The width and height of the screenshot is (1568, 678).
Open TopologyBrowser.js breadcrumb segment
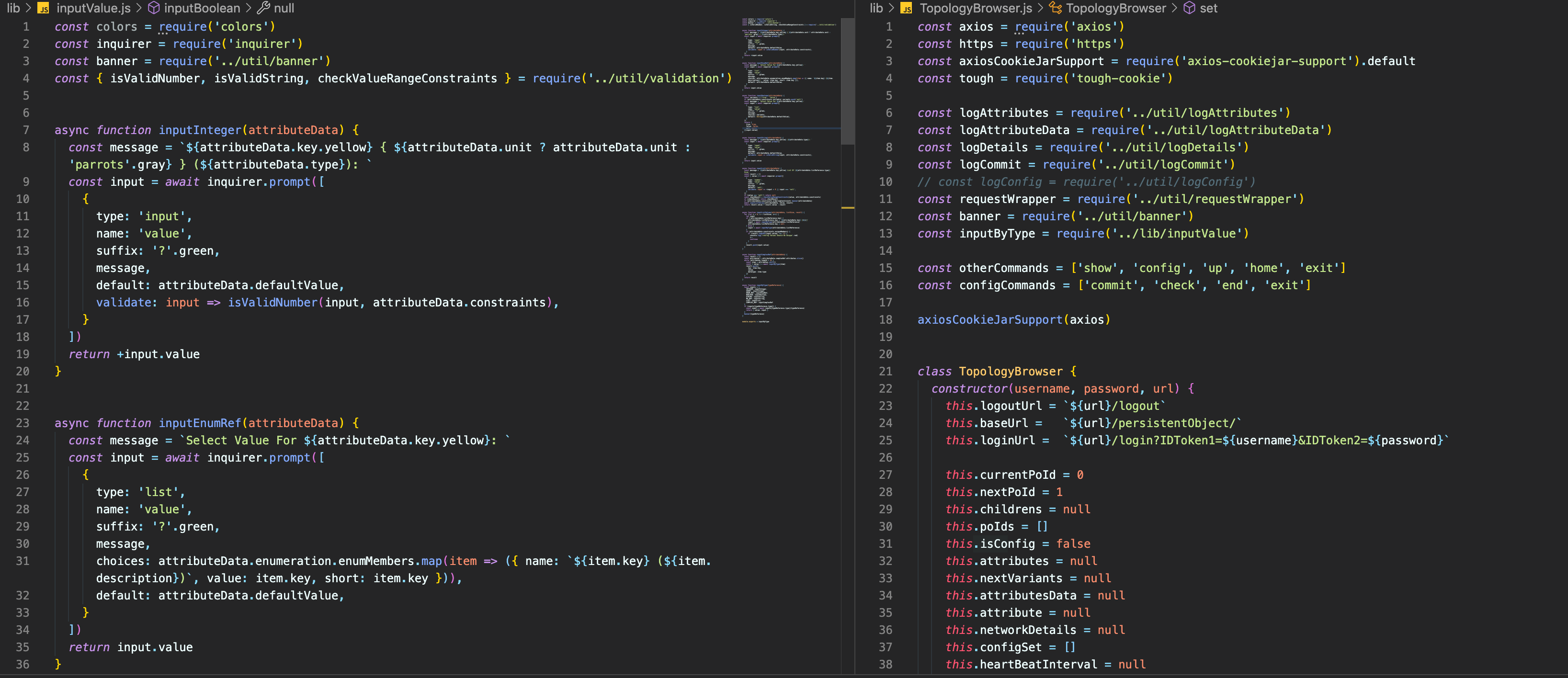click(976, 9)
